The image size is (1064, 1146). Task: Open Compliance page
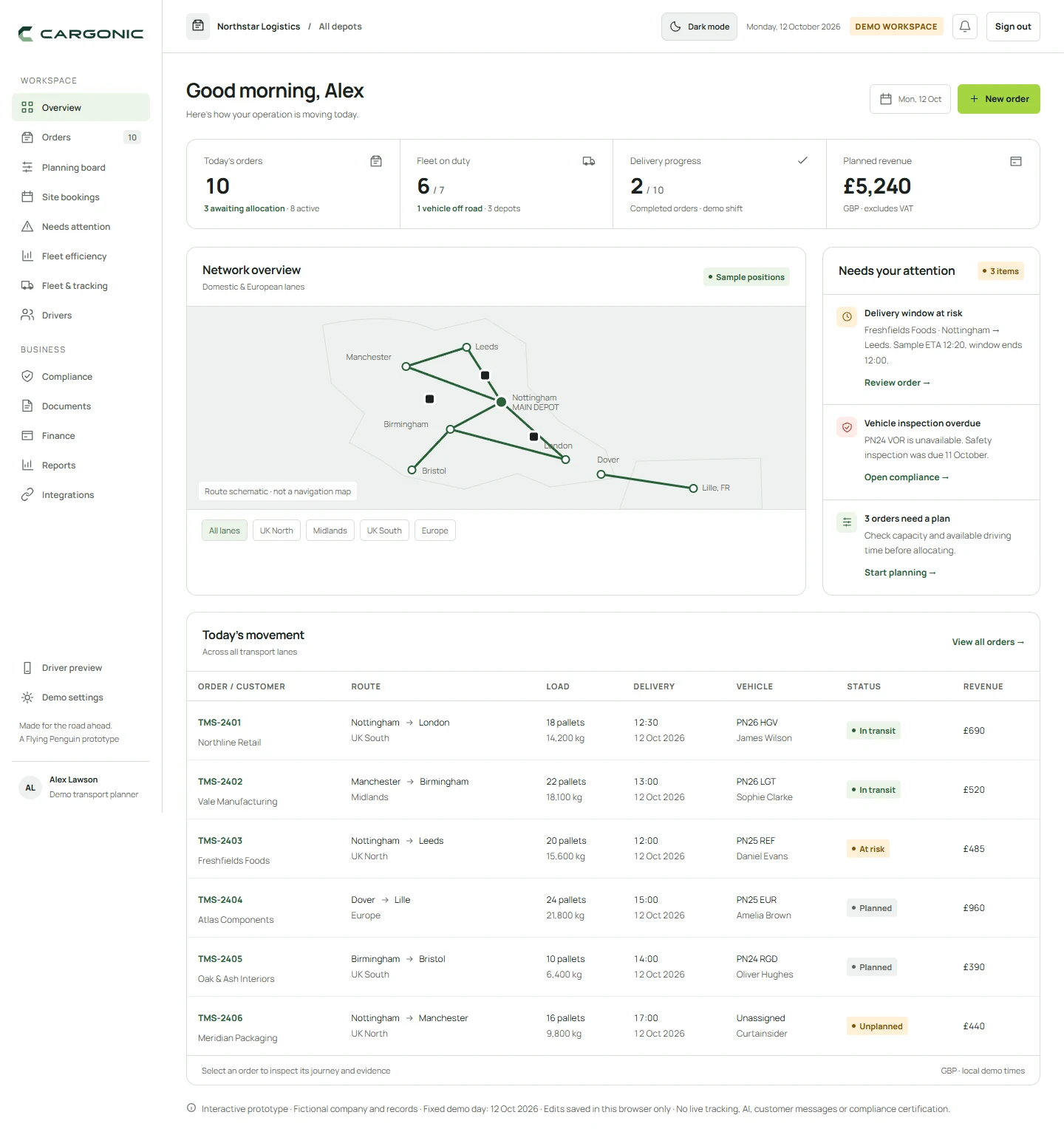coord(81,377)
